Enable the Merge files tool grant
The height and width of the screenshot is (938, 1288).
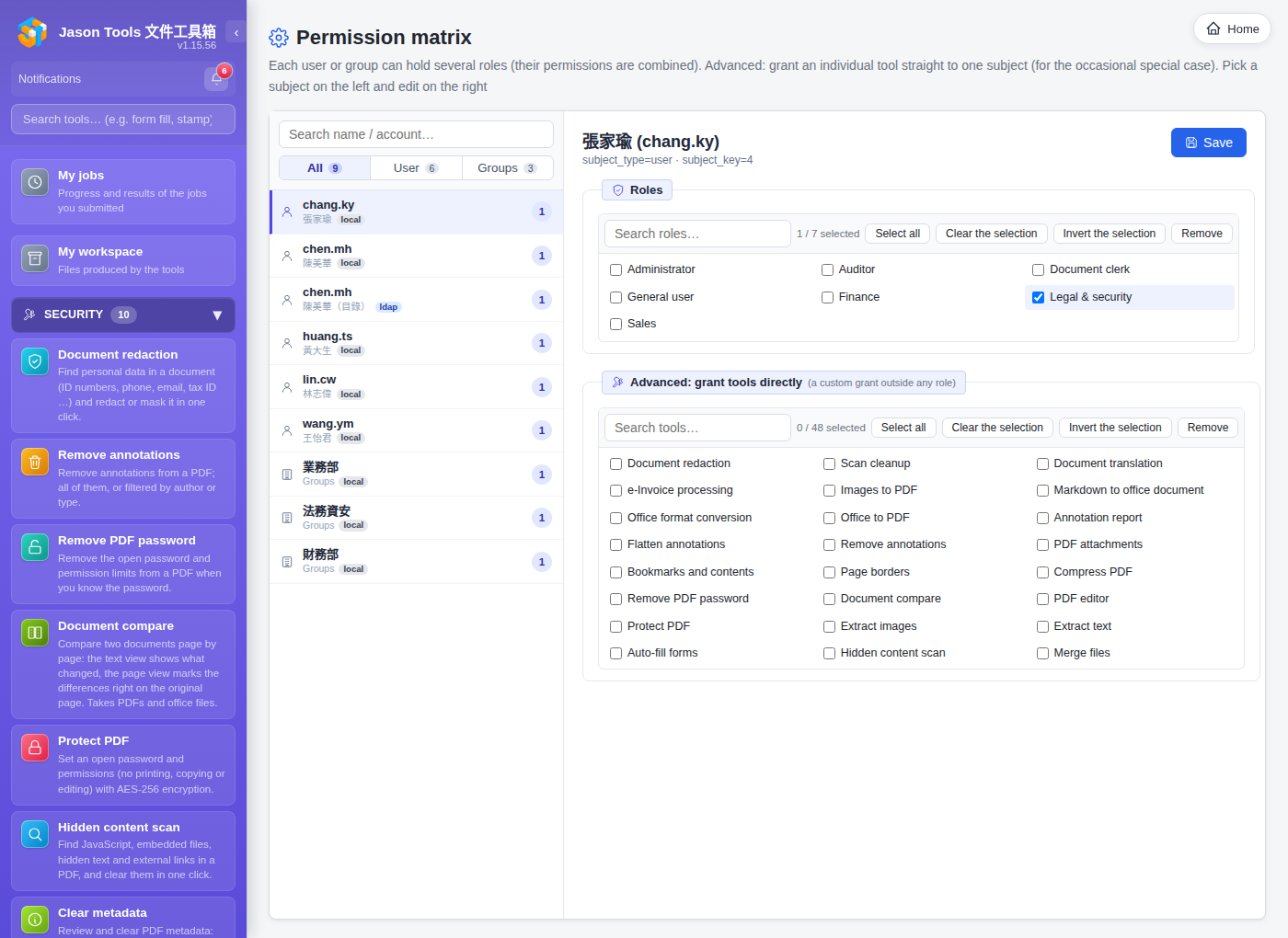click(1042, 653)
